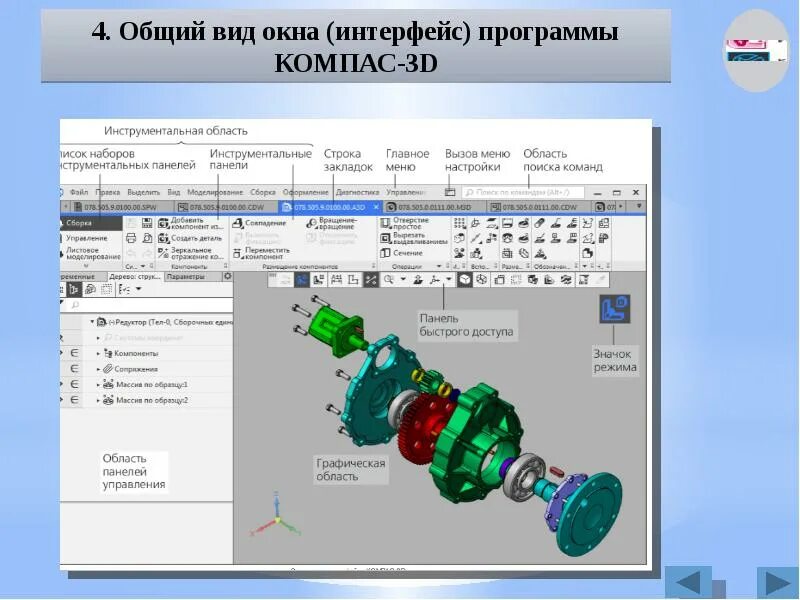This screenshot has height=600, width=800.
Task: Click the blue mode icon in graphics area
Action: pos(614,309)
